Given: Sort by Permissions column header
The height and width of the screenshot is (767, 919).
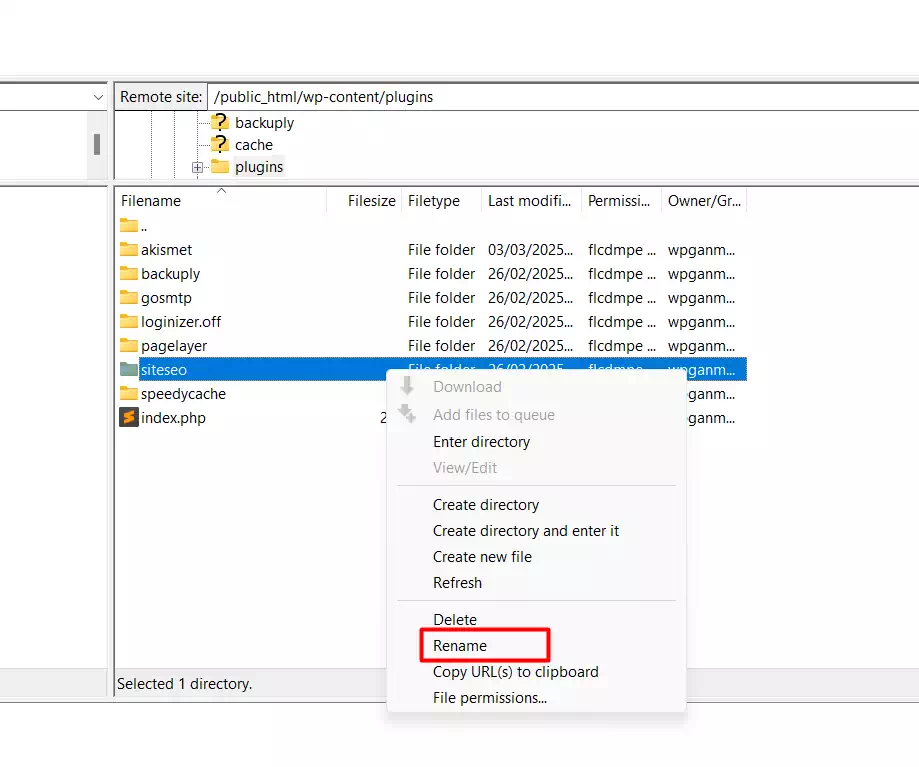Looking at the screenshot, I should pyautogui.click(x=621, y=201).
